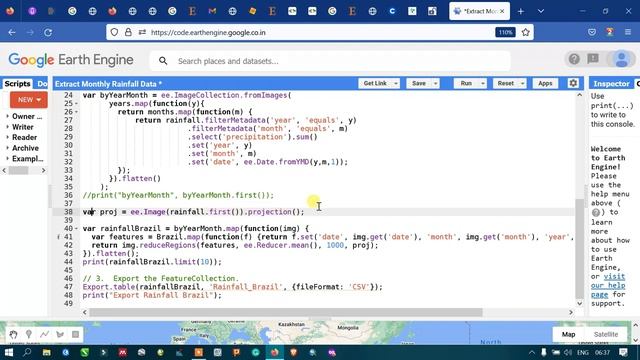Viewport: 640px width, 360px height.
Task: Click the script title Extract Monthly Rainfall Data
Action: [108, 84]
